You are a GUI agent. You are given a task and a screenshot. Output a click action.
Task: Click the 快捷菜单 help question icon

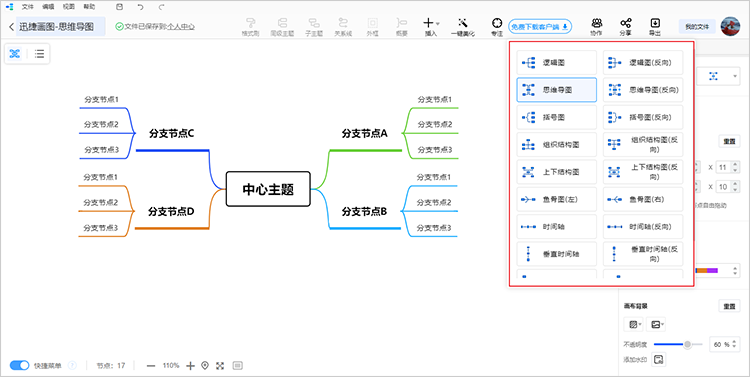coord(72,366)
